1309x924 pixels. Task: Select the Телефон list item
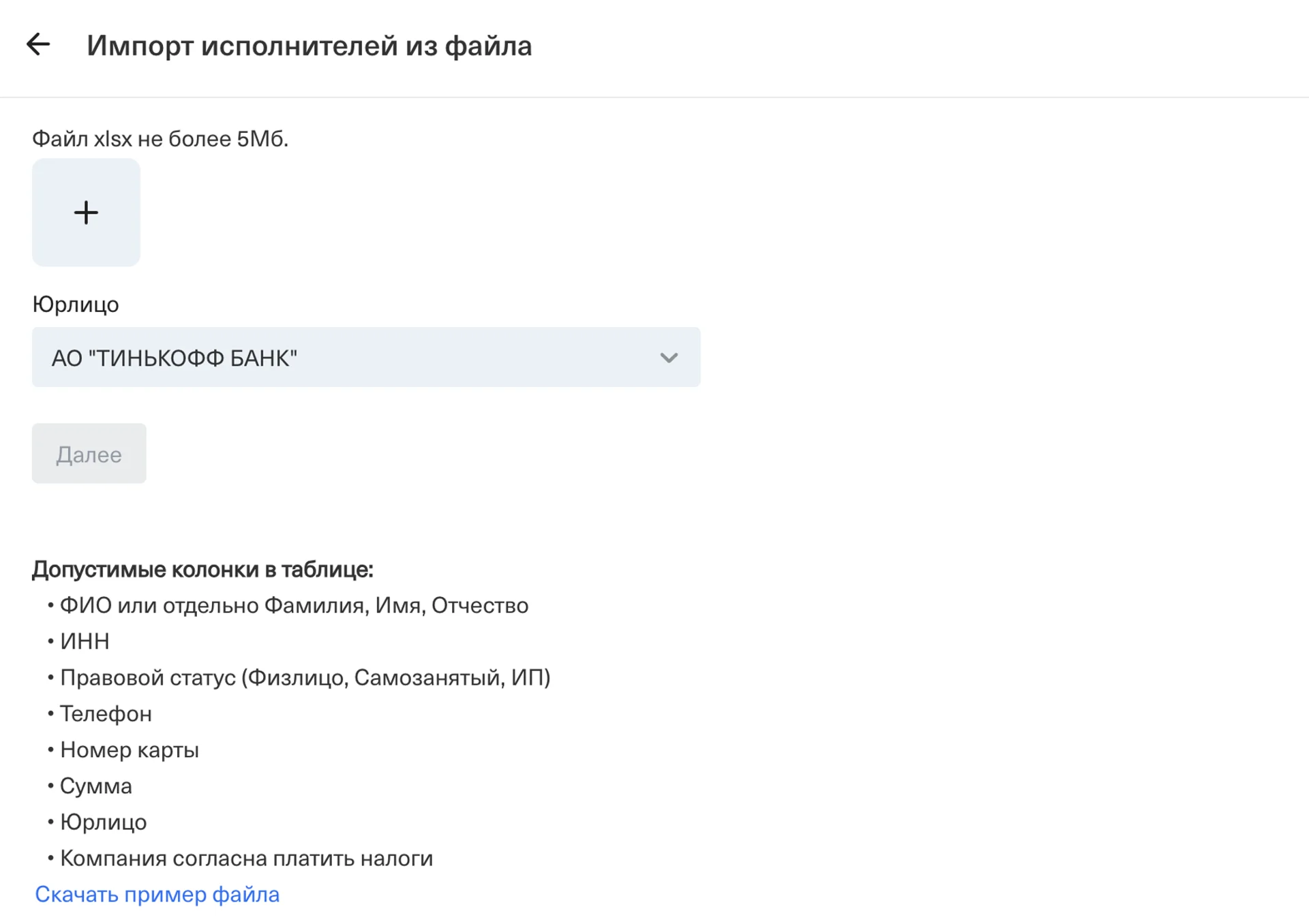[x=106, y=713]
